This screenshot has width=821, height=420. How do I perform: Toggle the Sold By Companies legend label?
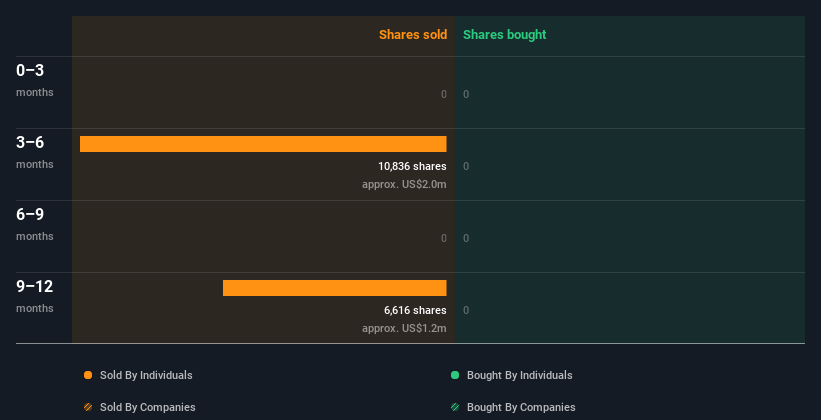click(147, 407)
